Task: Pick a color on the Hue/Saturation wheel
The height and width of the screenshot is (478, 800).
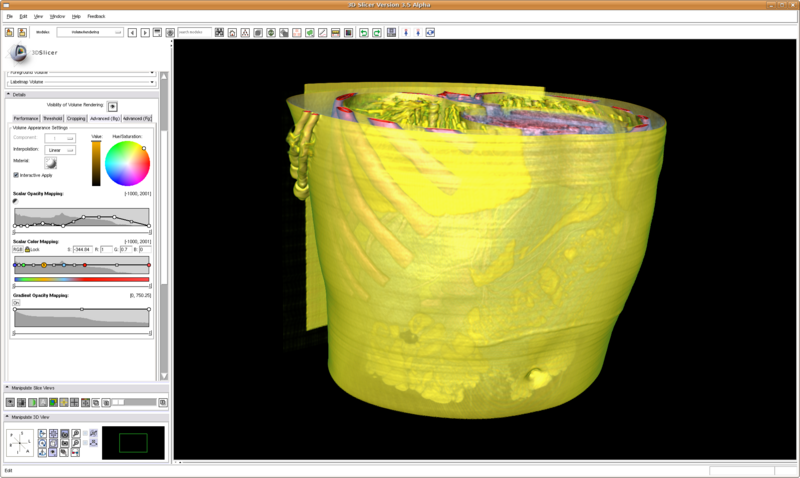Action: (x=127, y=162)
